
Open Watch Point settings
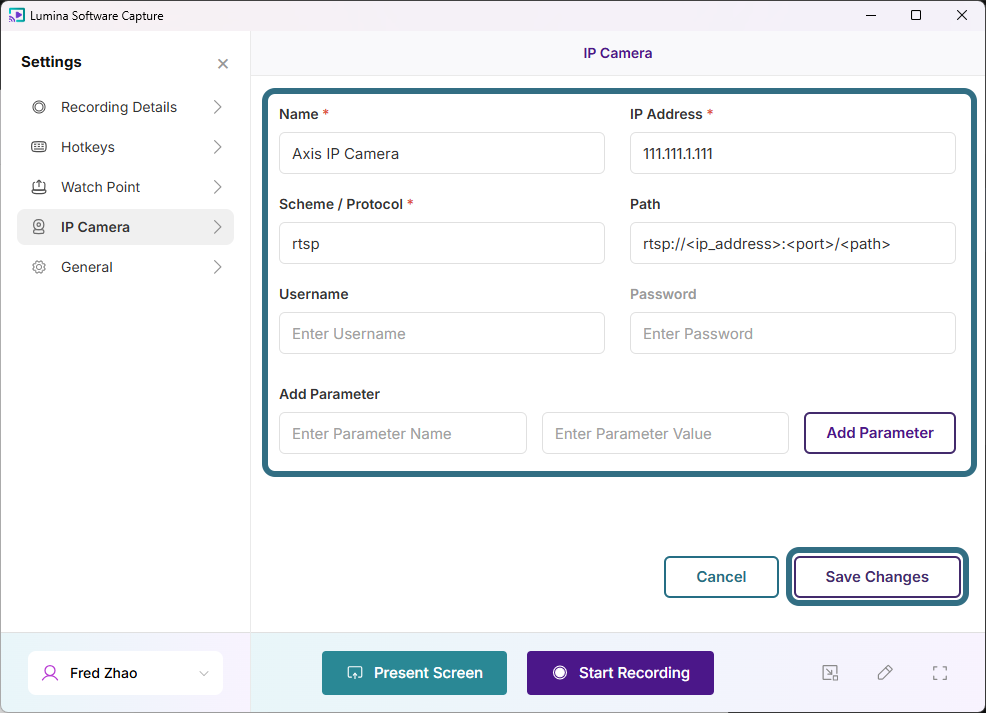pos(126,187)
